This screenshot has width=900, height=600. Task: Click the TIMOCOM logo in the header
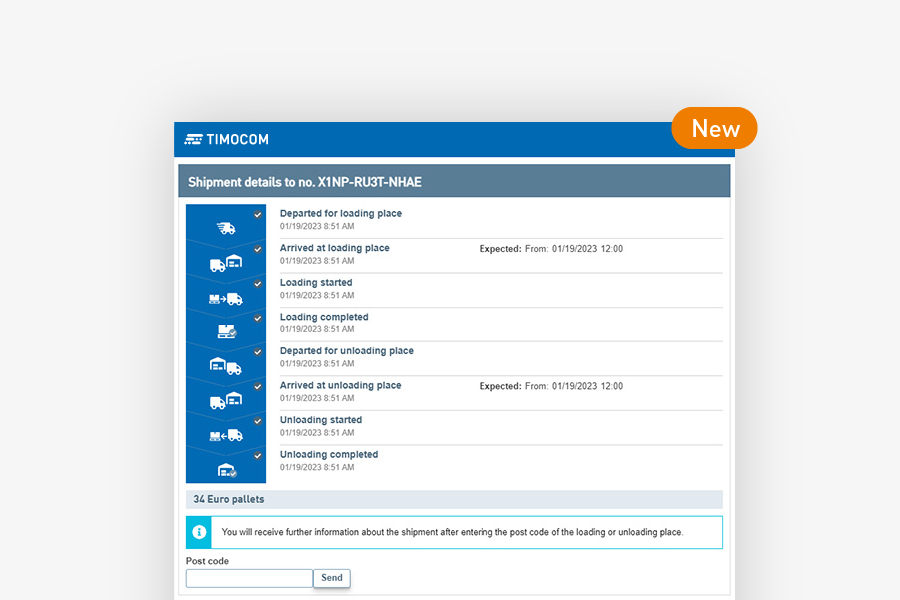click(226, 140)
